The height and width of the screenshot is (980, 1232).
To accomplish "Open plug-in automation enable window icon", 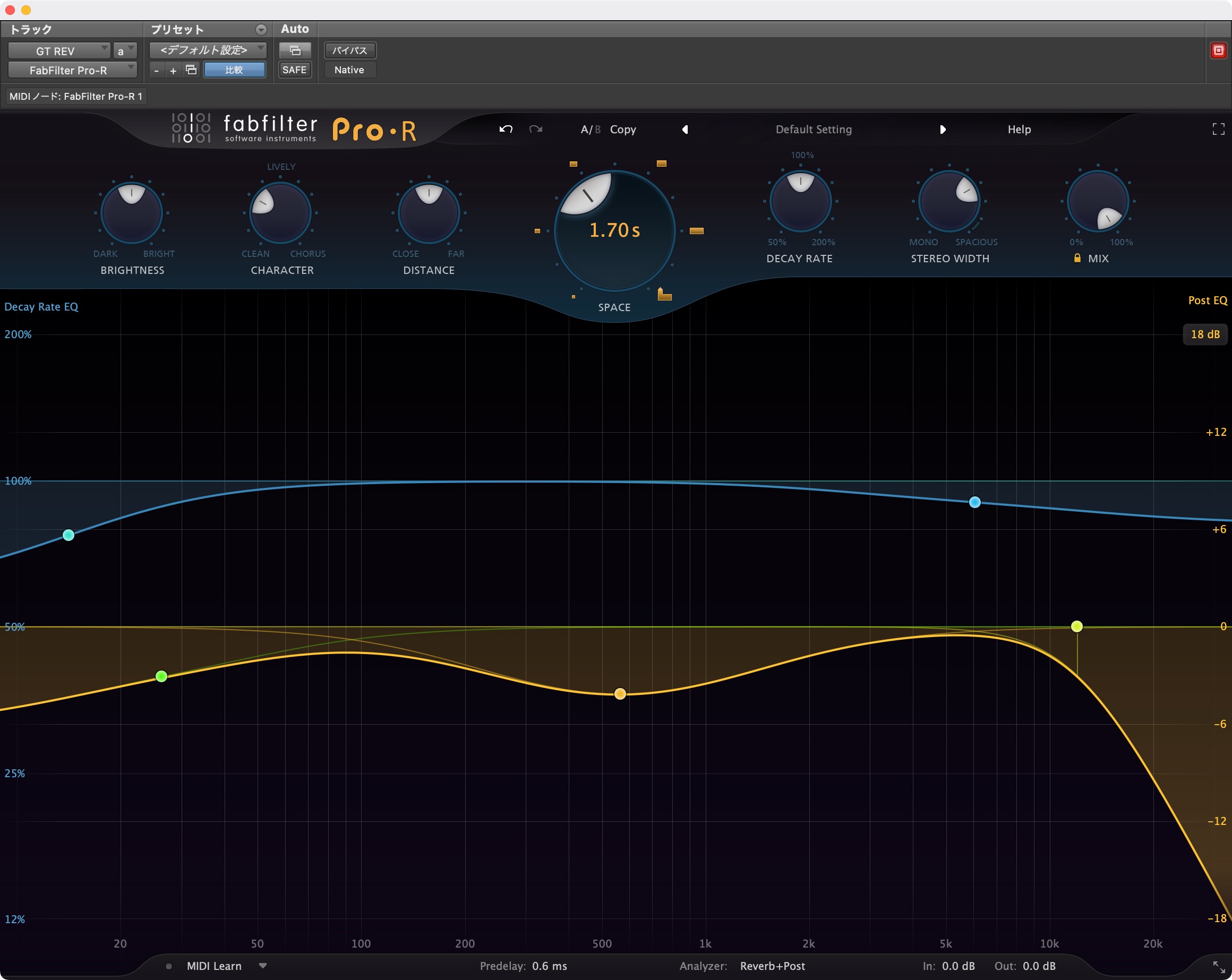I will (x=295, y=50).
